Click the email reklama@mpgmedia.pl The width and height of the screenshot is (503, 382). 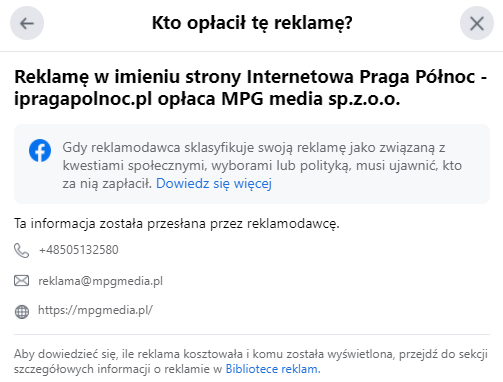pyautogui.click(x=101, y=281)
